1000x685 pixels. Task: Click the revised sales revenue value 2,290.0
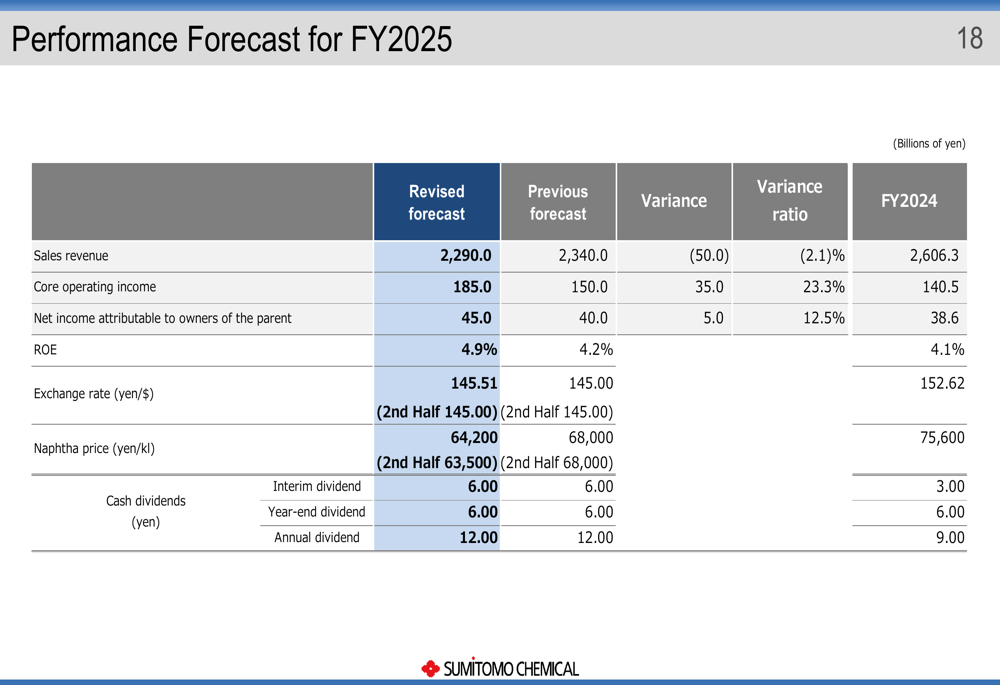click(x=465, y=256)
